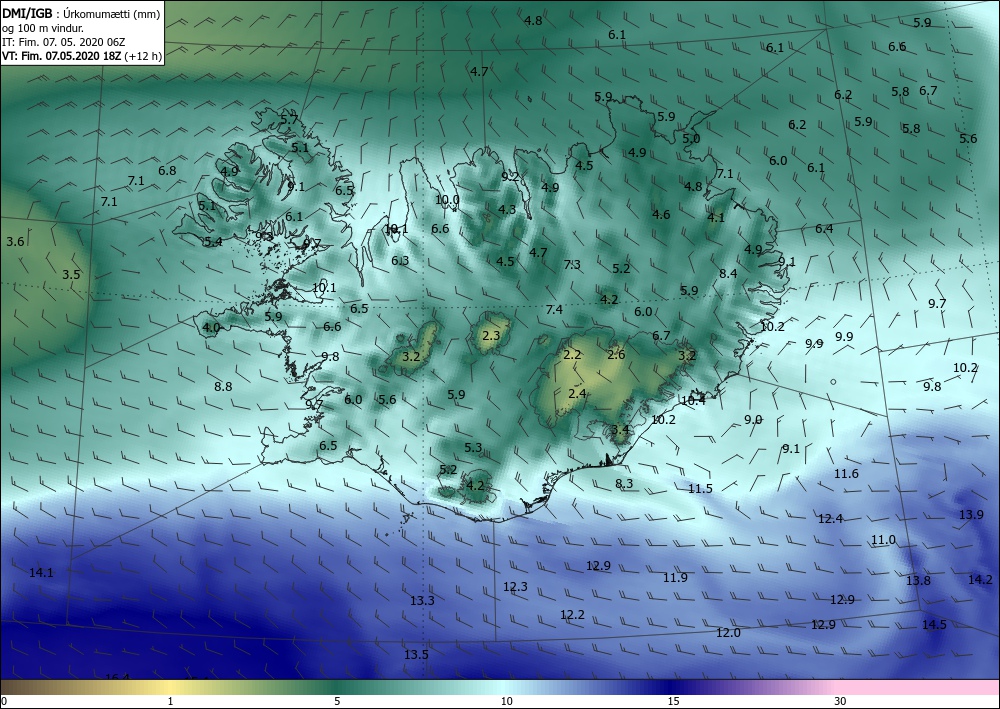This screenshot has height=709, width=1000.
Task: Click the 12.2 value on the map
Action: (573, 615)
